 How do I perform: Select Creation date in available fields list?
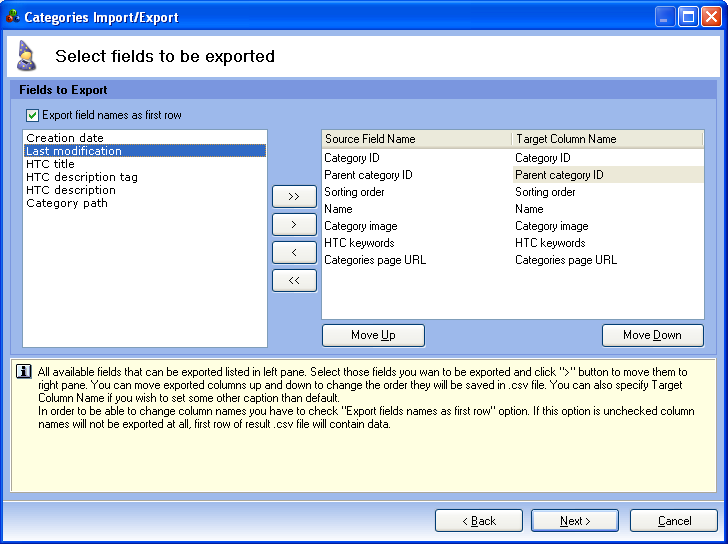pos(65,138)
